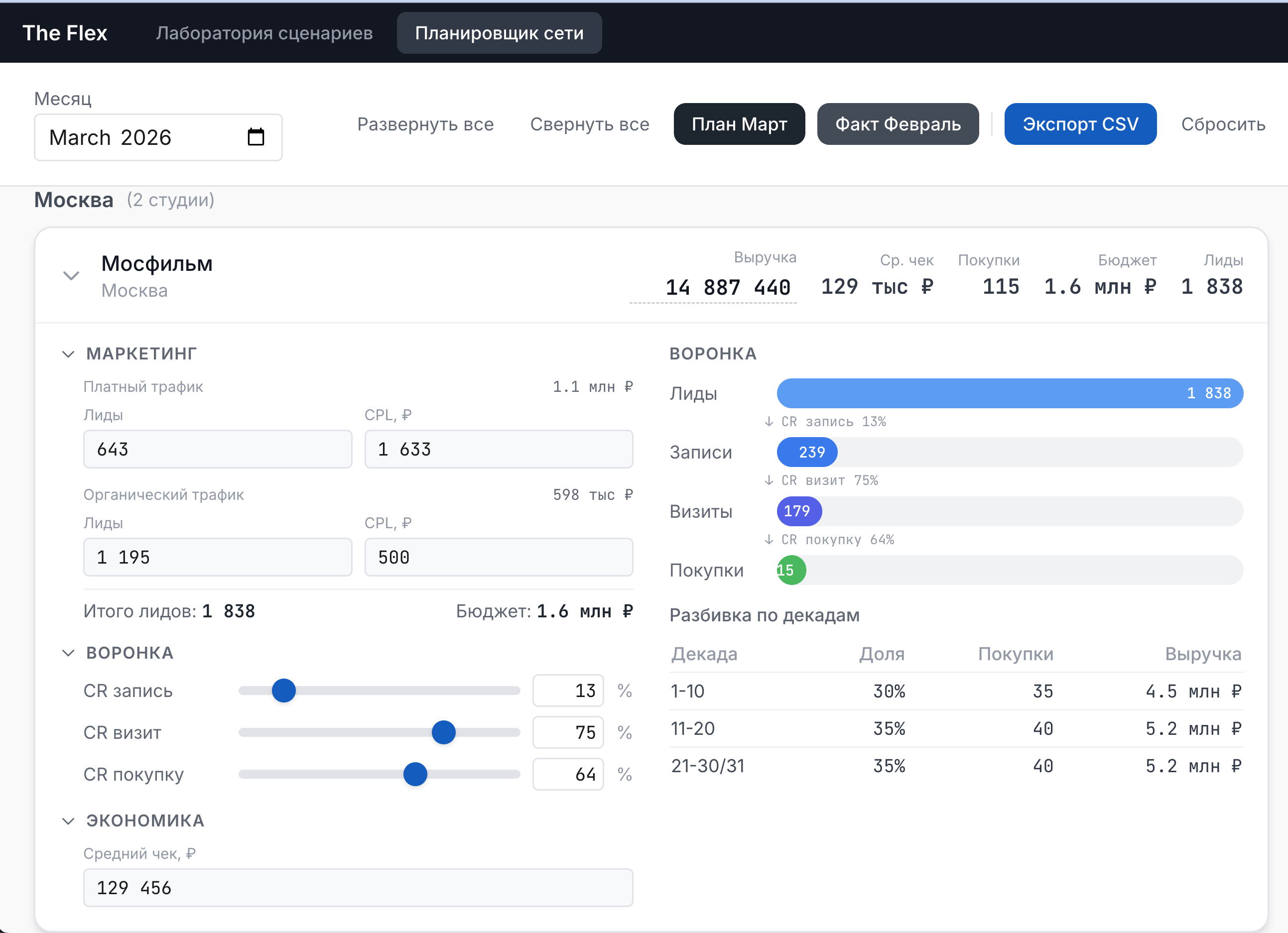Click the Москва city group heading
This screenshot has height=933, width=1288.
(74, 200)
